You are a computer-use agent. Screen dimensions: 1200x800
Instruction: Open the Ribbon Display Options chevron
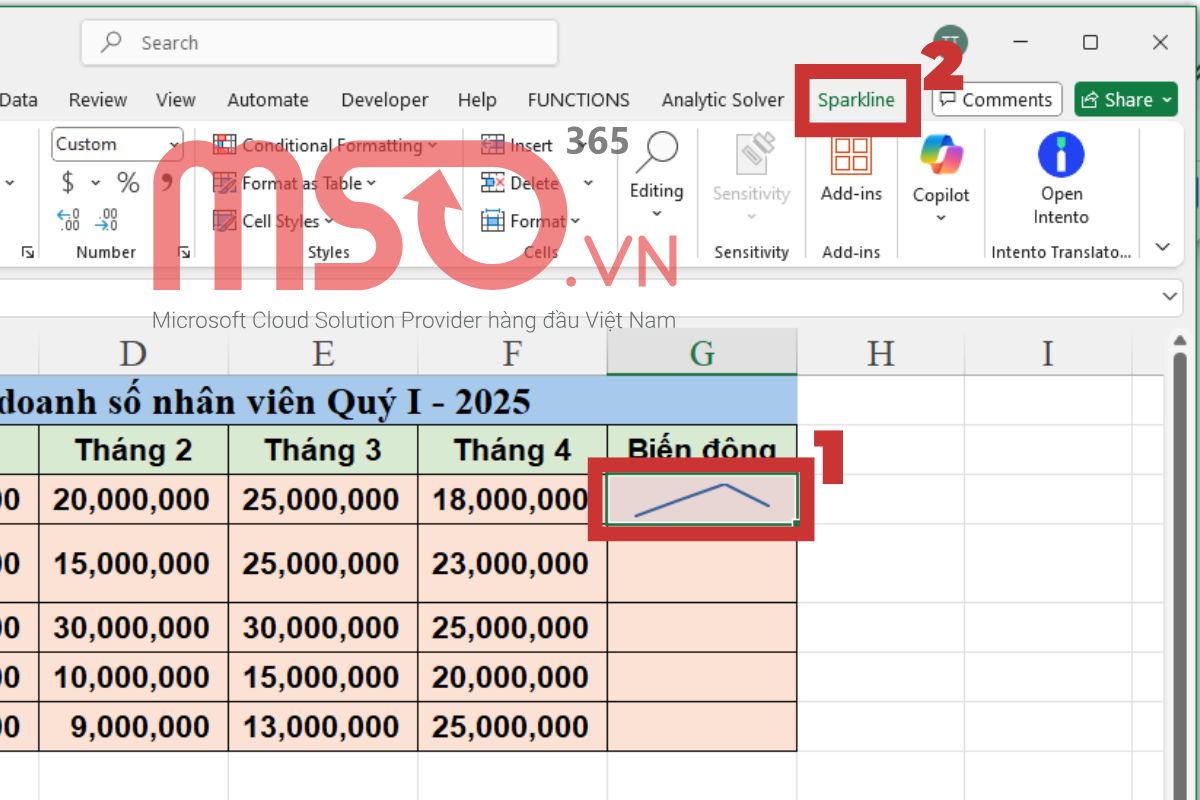[1162, 247]
